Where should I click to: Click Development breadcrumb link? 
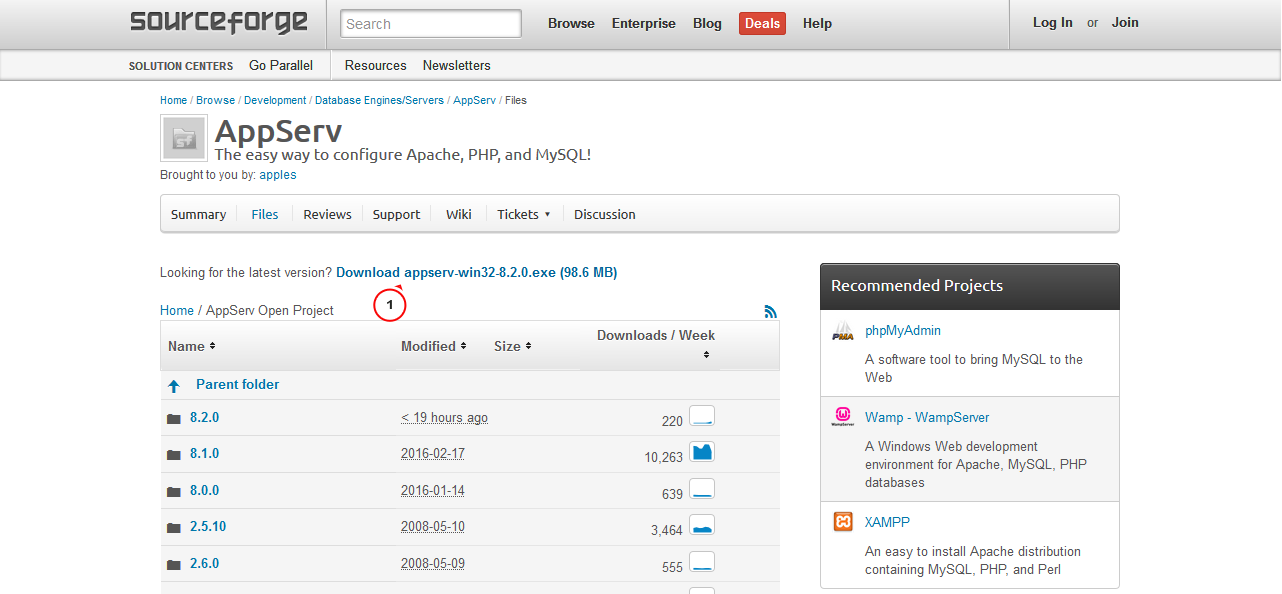point(275,100)
